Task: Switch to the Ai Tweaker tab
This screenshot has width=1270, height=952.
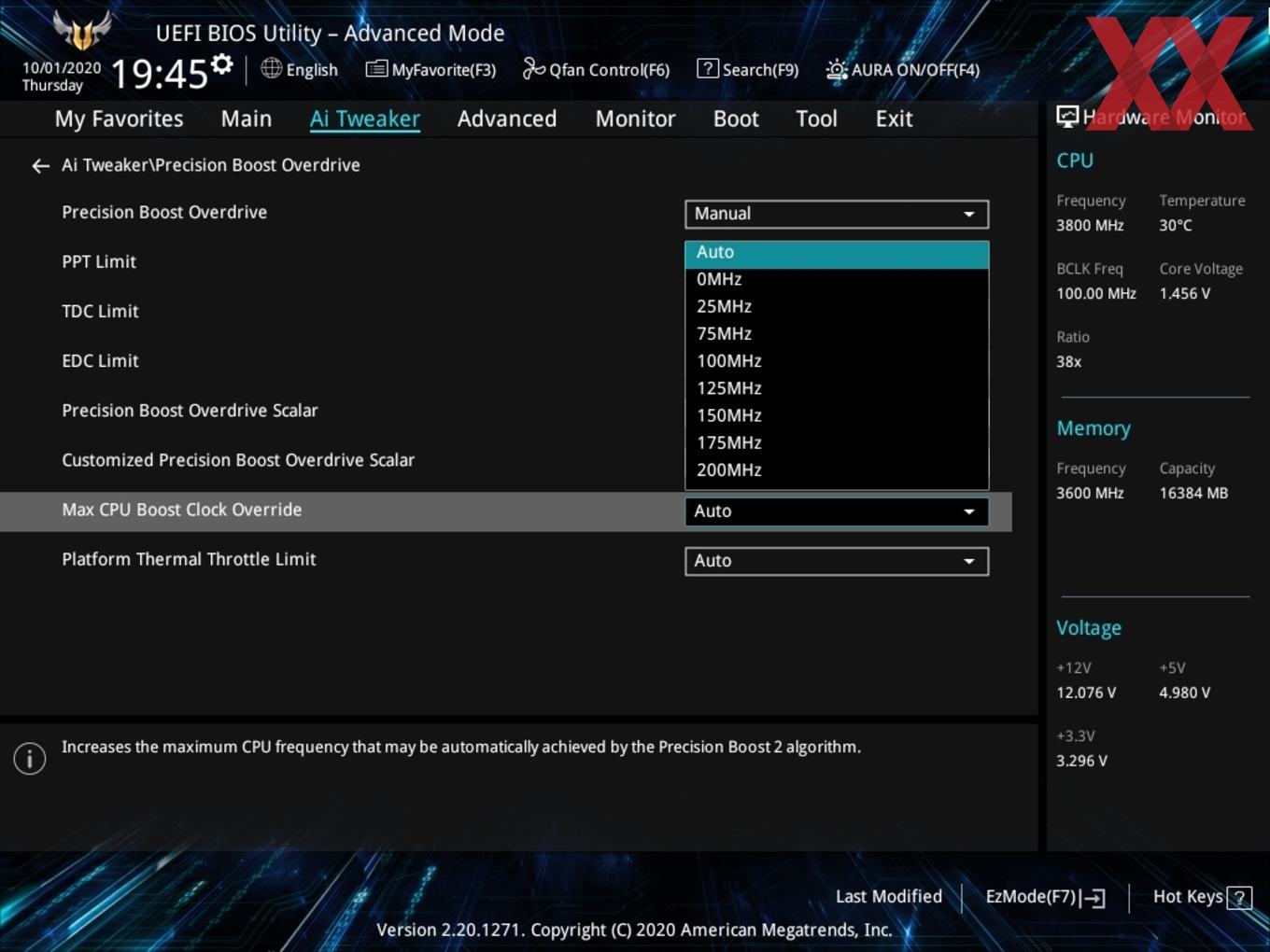Action: (x=365, y=119)
